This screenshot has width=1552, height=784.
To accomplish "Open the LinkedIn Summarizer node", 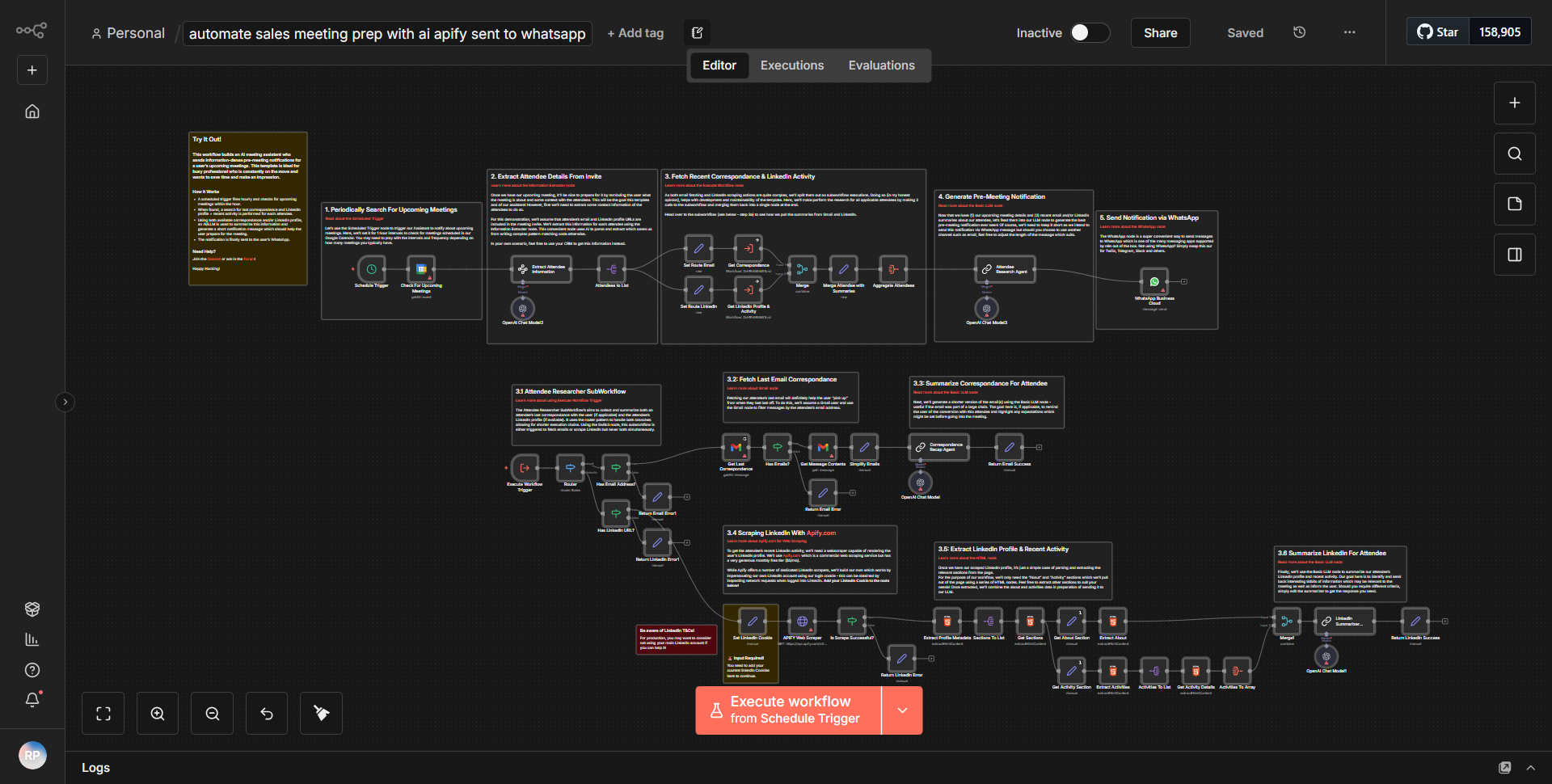I will coord(1344,622).
